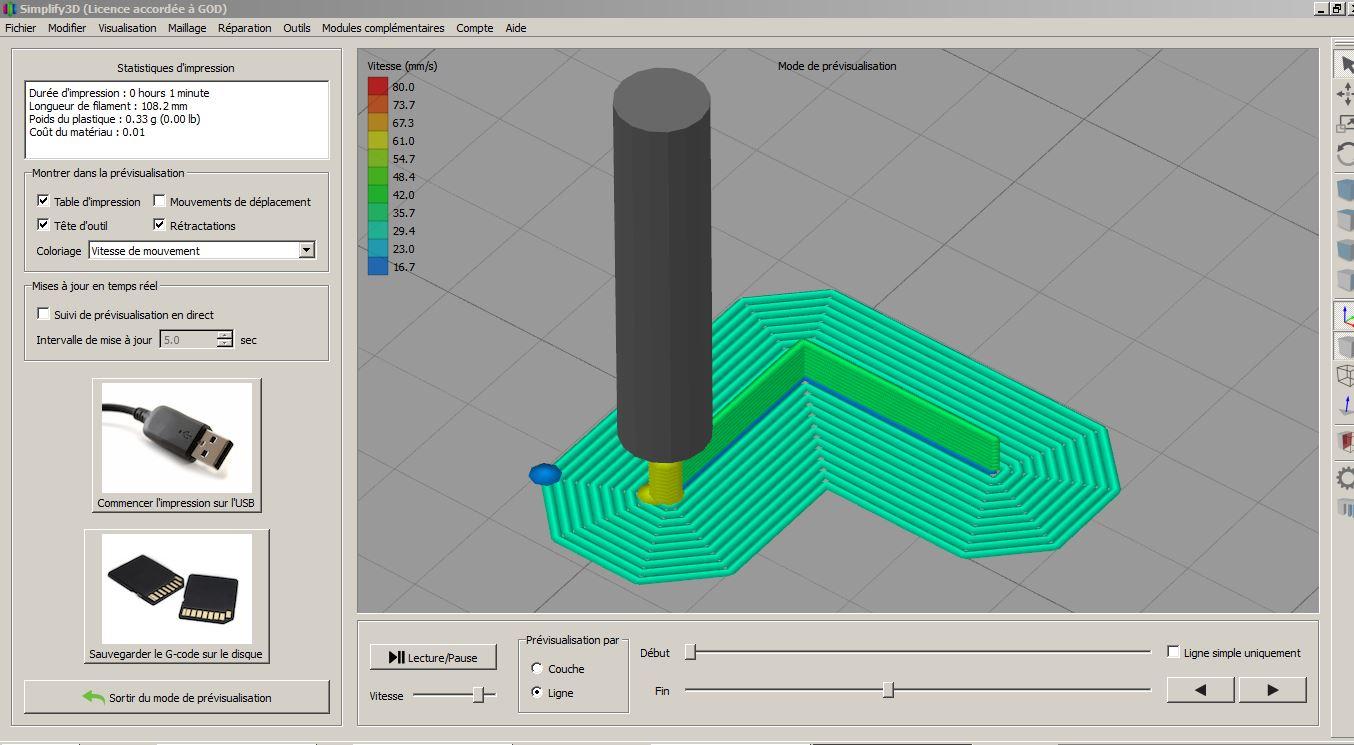Toggle the coordinate axes display icon
Screen dimensions: 1354x745
[1346, 316]
